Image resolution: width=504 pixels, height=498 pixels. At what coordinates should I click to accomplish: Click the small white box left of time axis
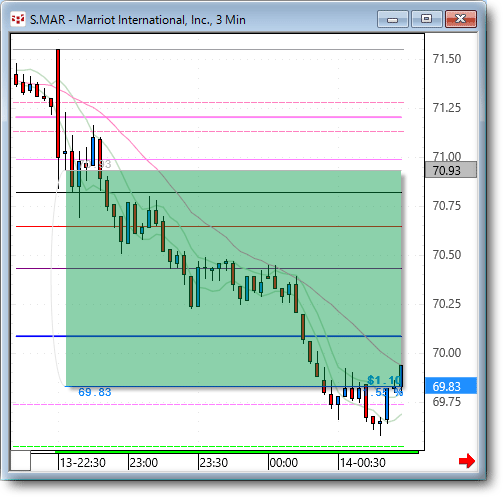tap(21, 461)
